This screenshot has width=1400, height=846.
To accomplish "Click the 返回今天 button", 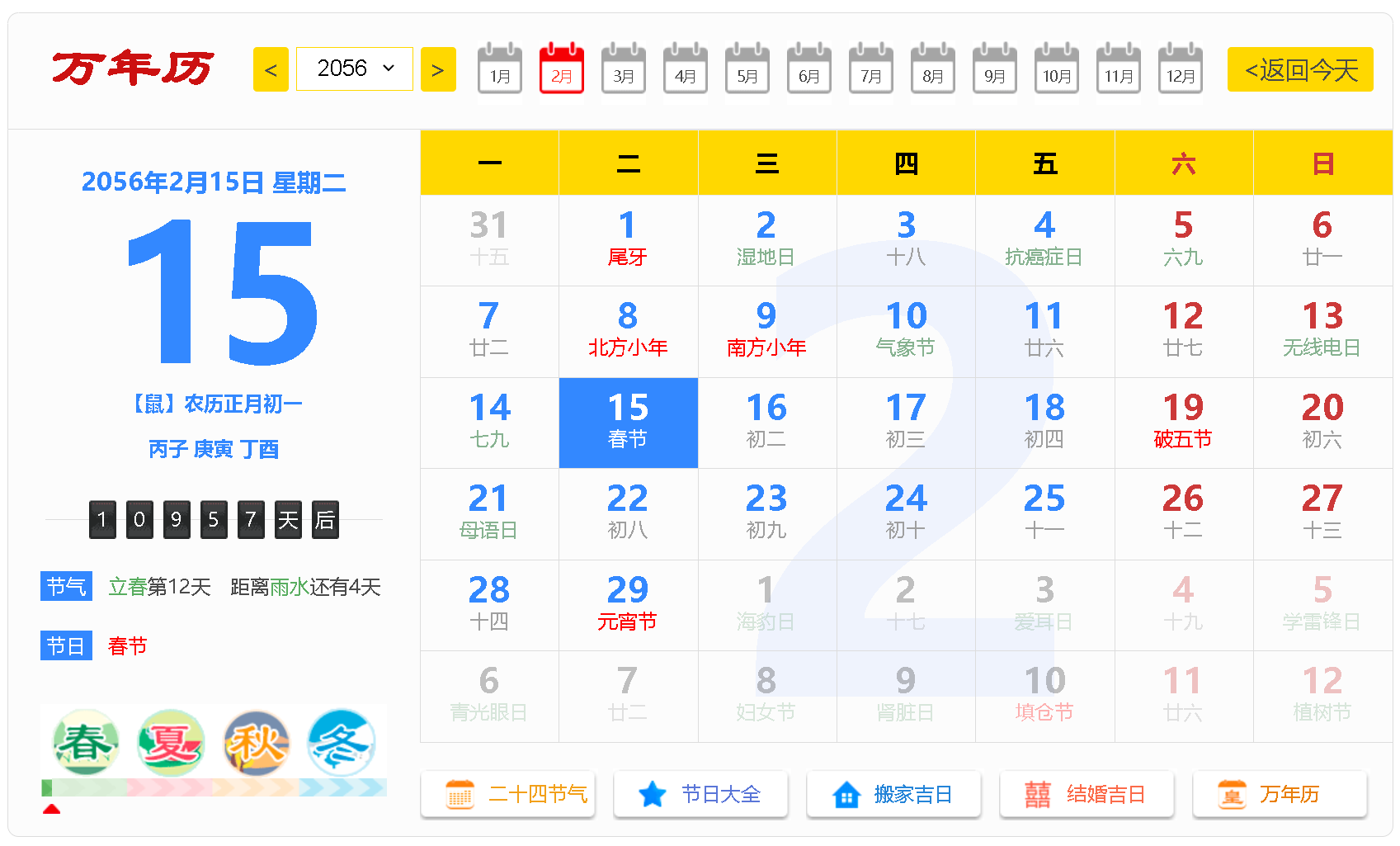I will (1300, 70).
